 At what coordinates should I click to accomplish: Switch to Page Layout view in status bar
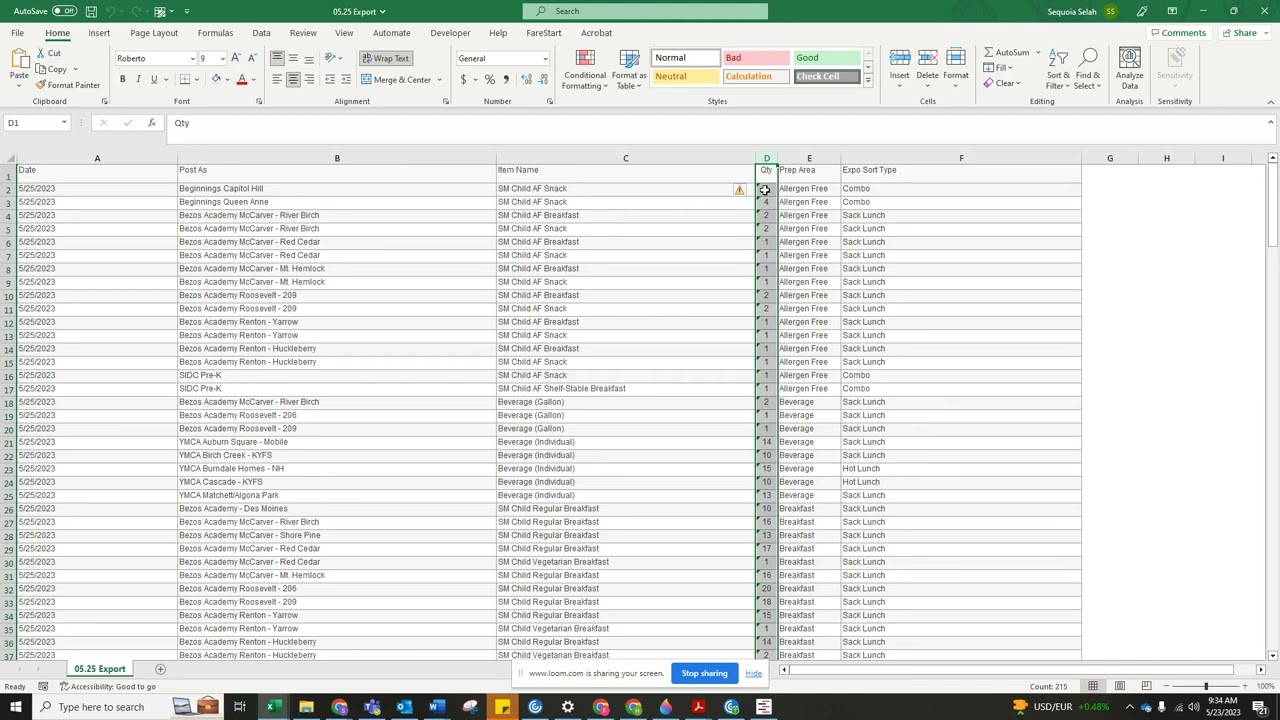point(1120,686)
